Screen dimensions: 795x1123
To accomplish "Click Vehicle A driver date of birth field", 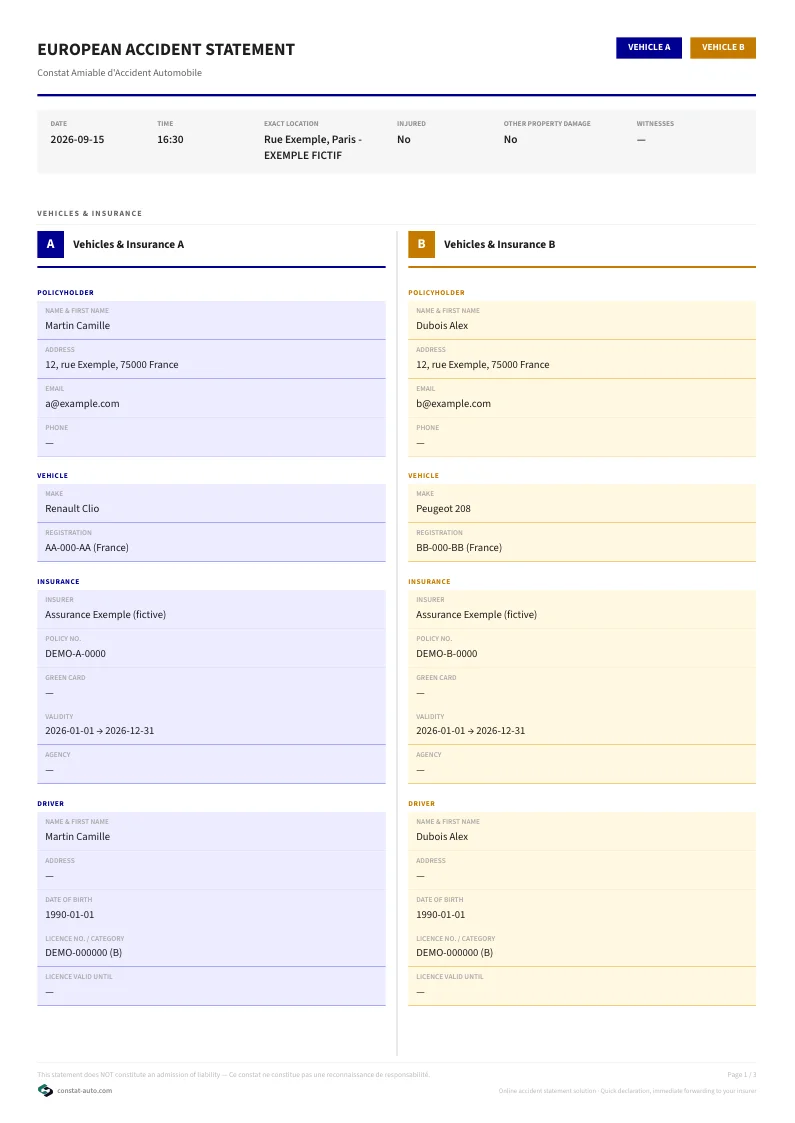I will [211, 909].
